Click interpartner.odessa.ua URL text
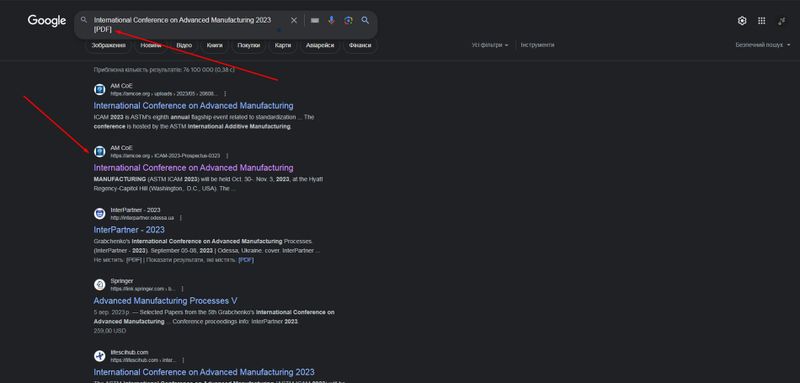The height and width of the screenshot is (383, 800). (142, 218)
